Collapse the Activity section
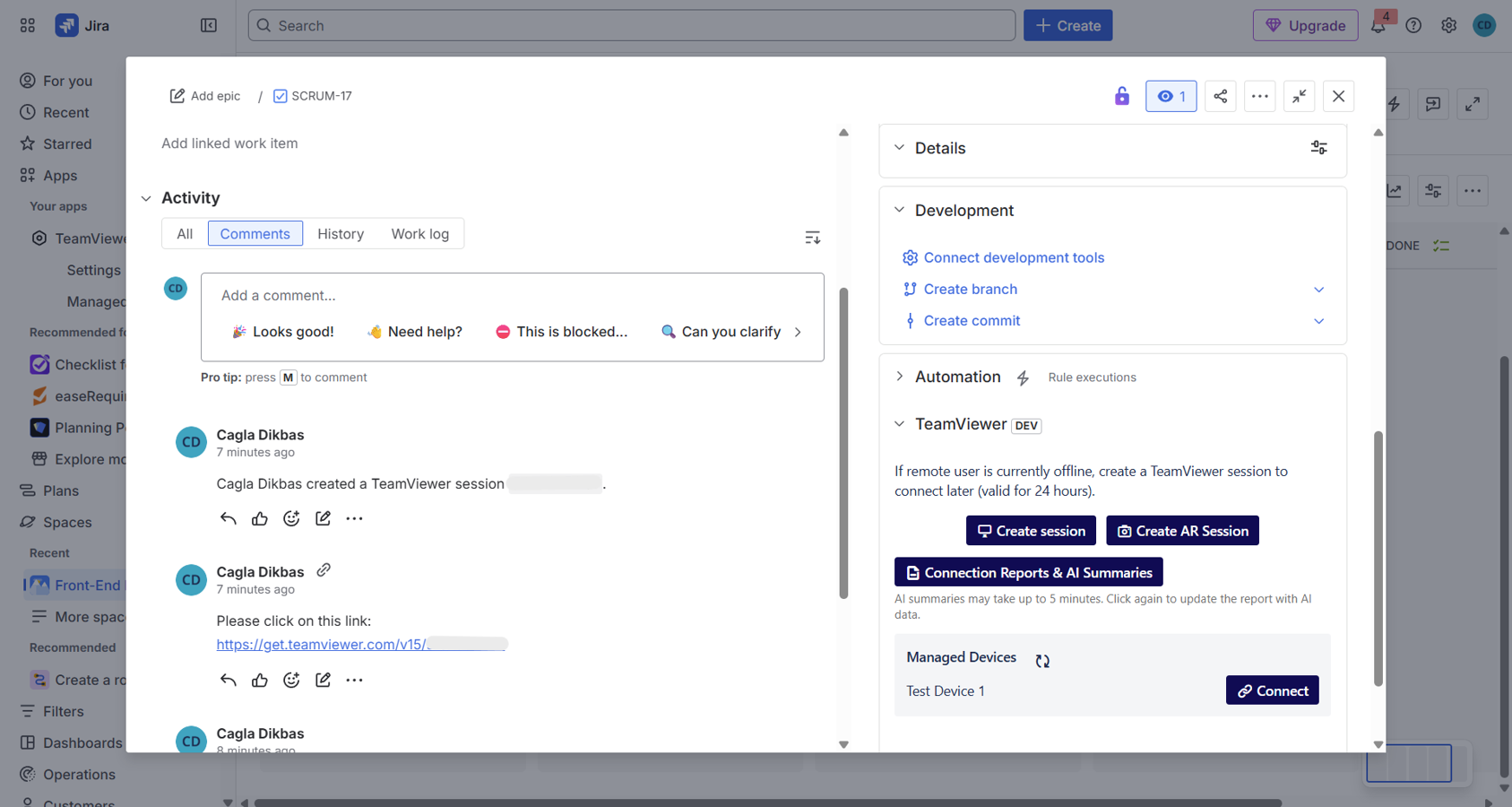1512x807 pixels. tap(146, 198)
